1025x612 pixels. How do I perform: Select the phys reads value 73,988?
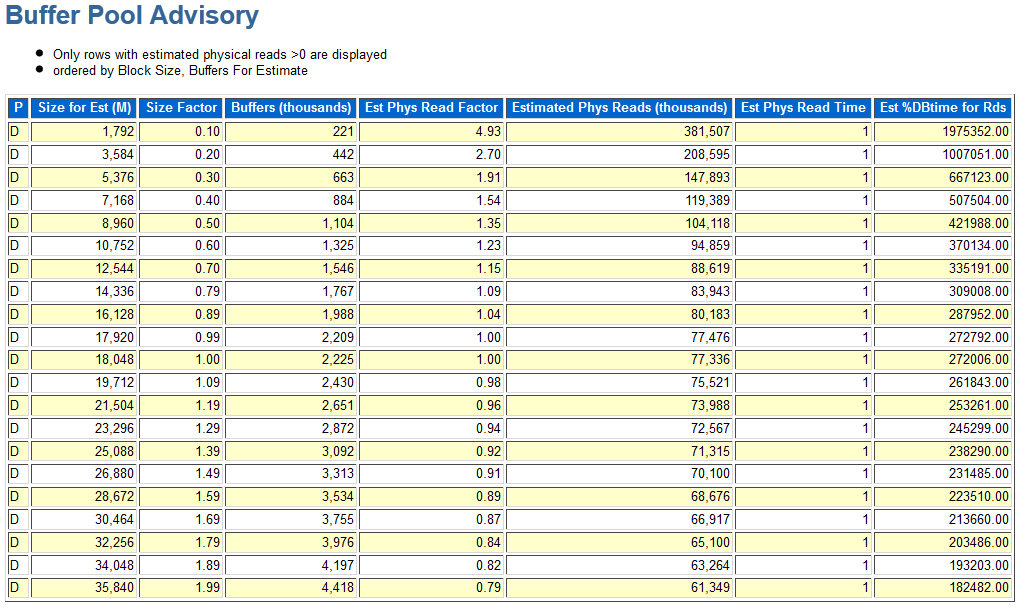tap(619, 405)
